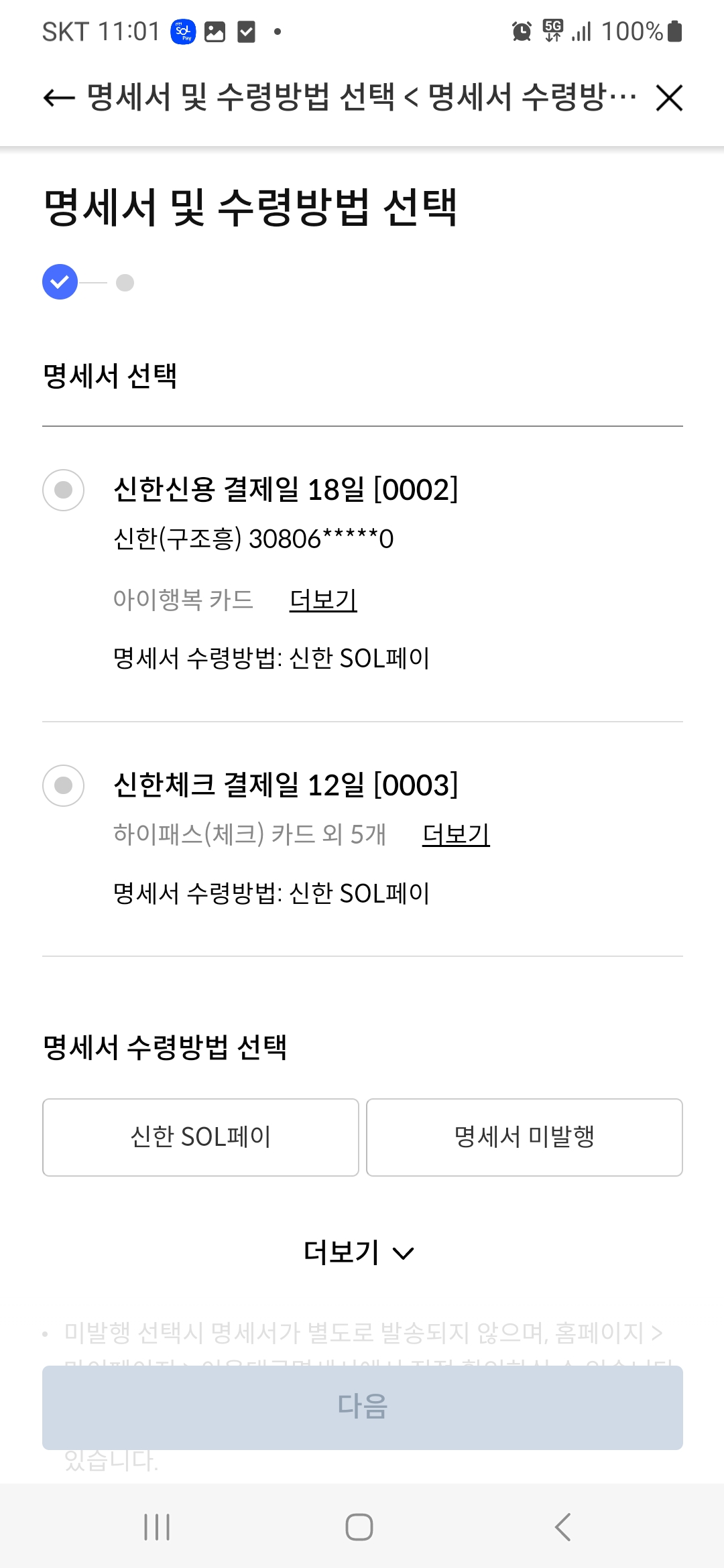Open Android recent apps navigation button
The width and height of the screenshot is (724, 1568).
[157, 1527]
